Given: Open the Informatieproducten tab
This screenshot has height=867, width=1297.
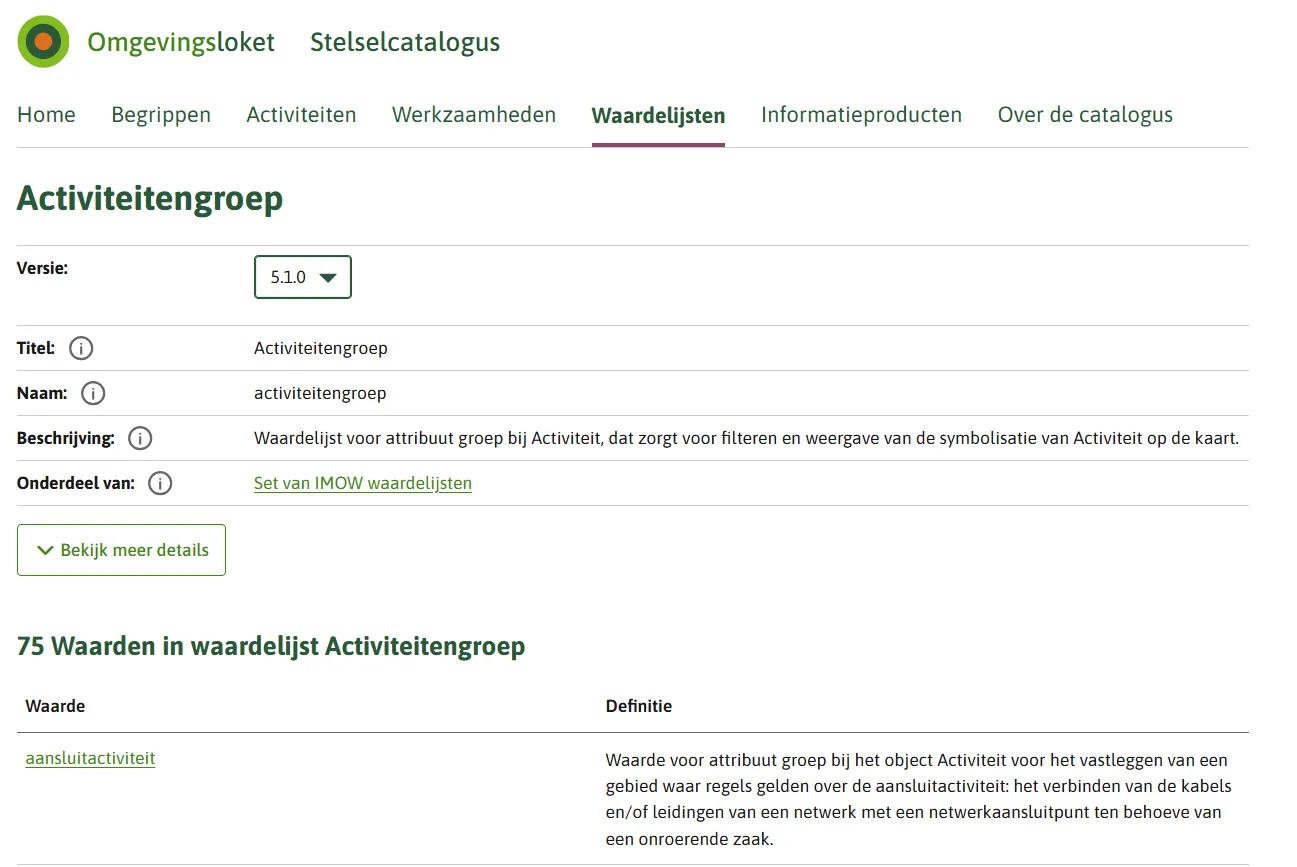Looking at the screenshot, I should pyautogui.click(x=861, y=115).
